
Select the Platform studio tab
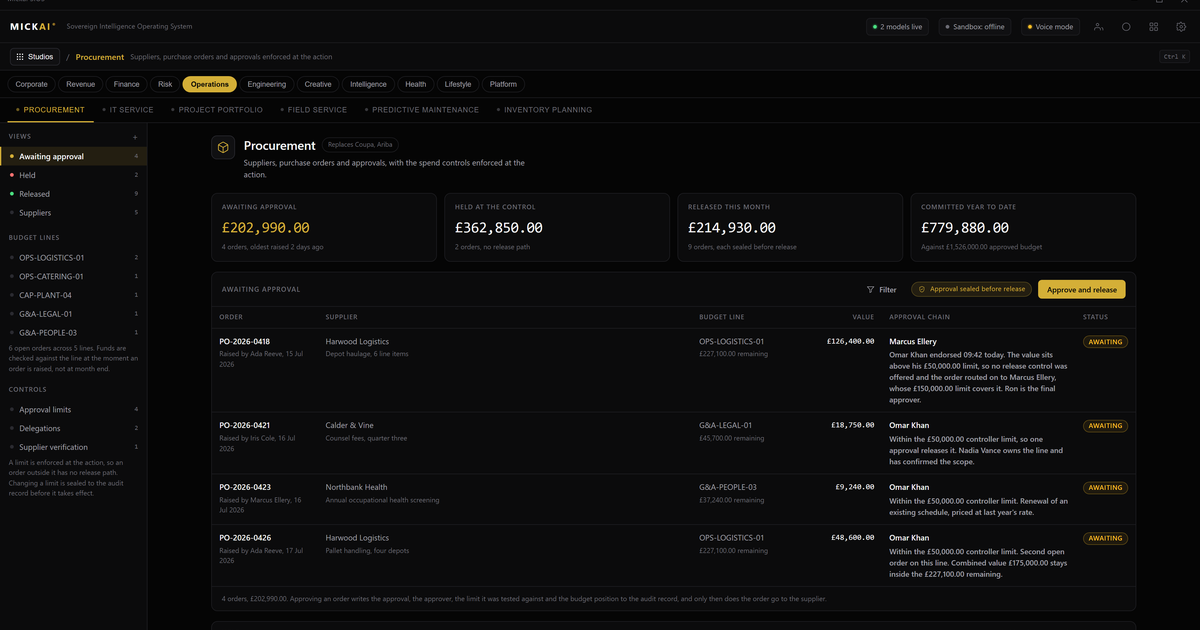point(503,84)
